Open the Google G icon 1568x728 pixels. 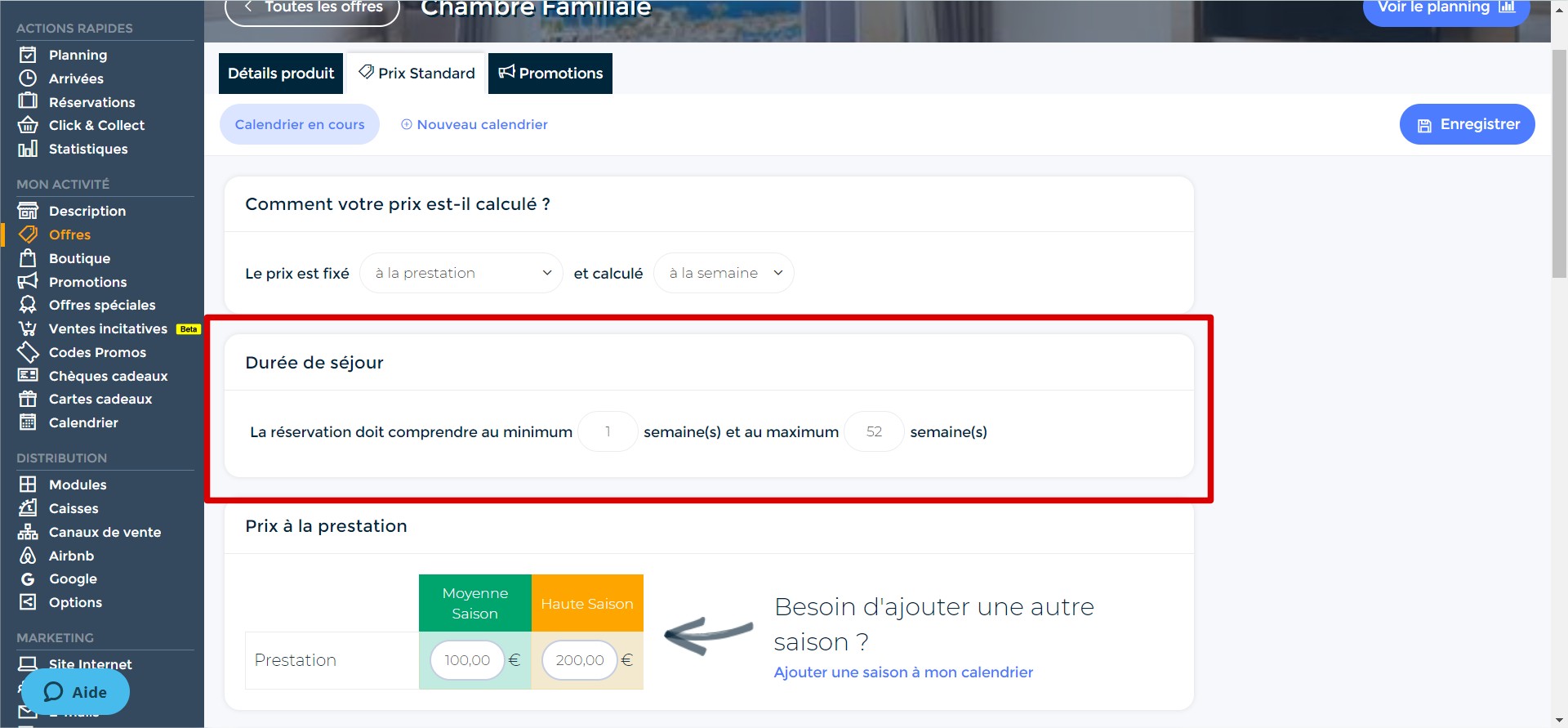pyautogui.click(x=28, y=578)
